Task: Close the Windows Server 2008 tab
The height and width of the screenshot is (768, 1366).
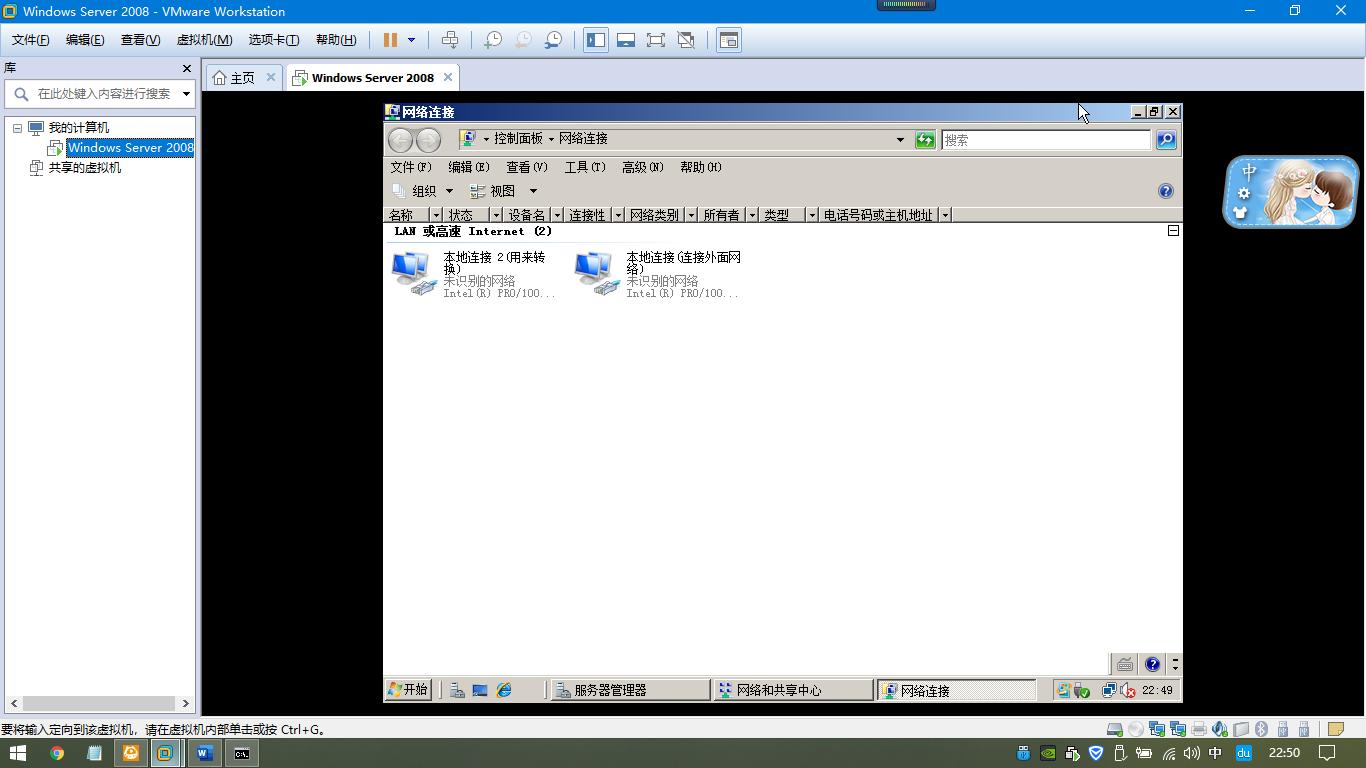Action: coord(448,77)
